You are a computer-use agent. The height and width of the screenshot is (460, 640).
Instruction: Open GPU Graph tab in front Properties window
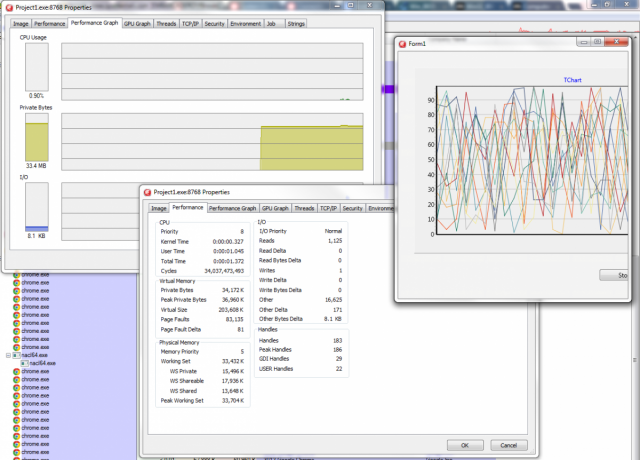(x=275, y=208)
